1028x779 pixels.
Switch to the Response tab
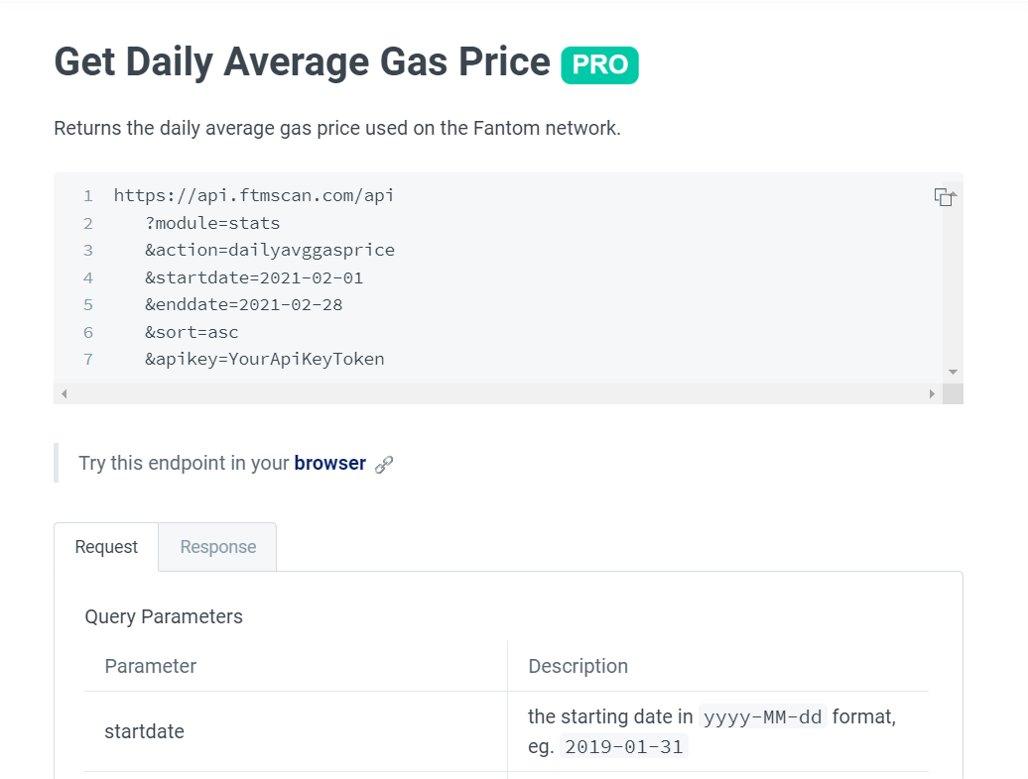pyautogui.click(x=218, y=547)
